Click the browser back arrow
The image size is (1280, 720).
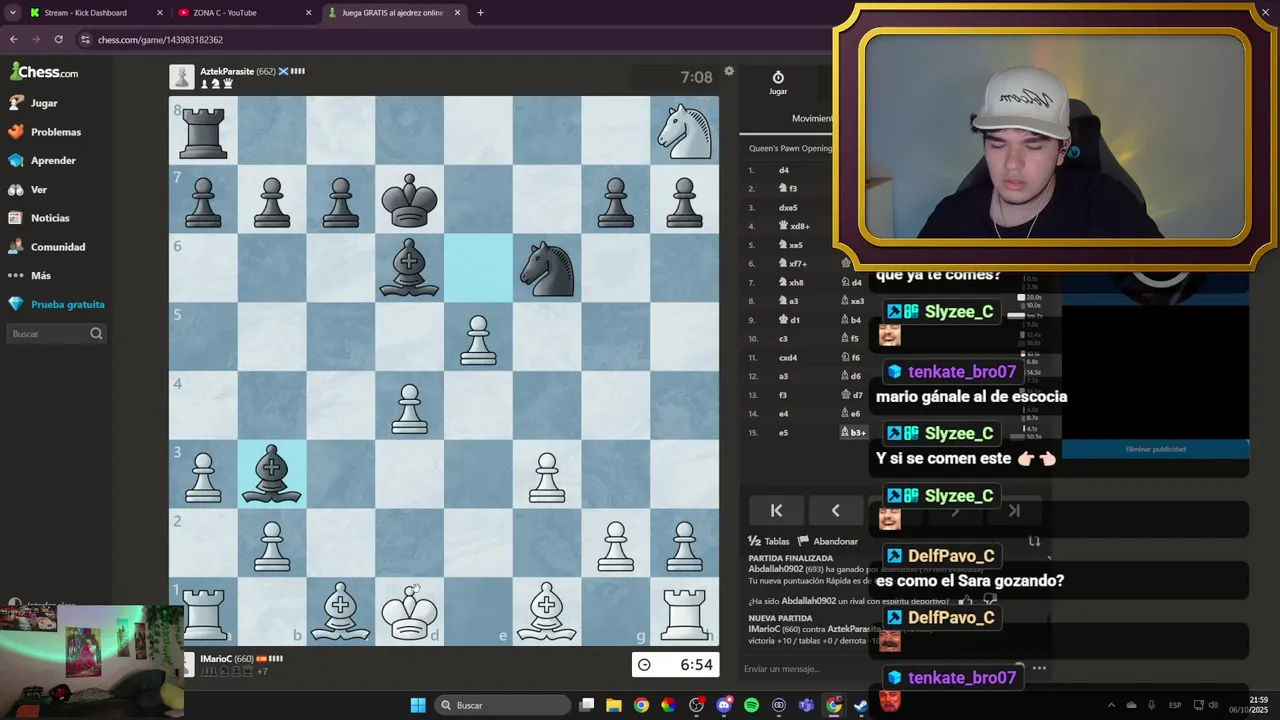13,40
